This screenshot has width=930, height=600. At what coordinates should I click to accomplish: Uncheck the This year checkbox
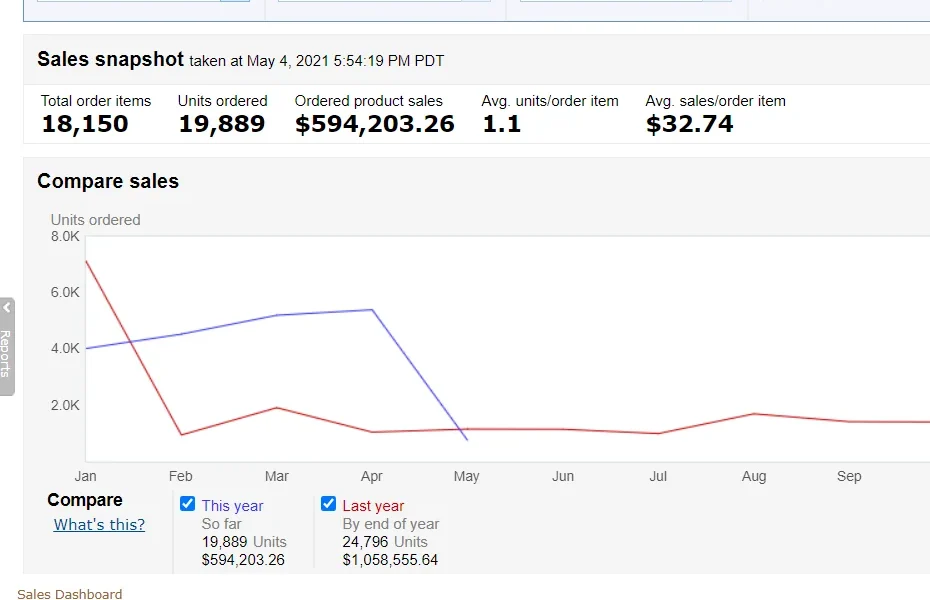coord(187,504)
